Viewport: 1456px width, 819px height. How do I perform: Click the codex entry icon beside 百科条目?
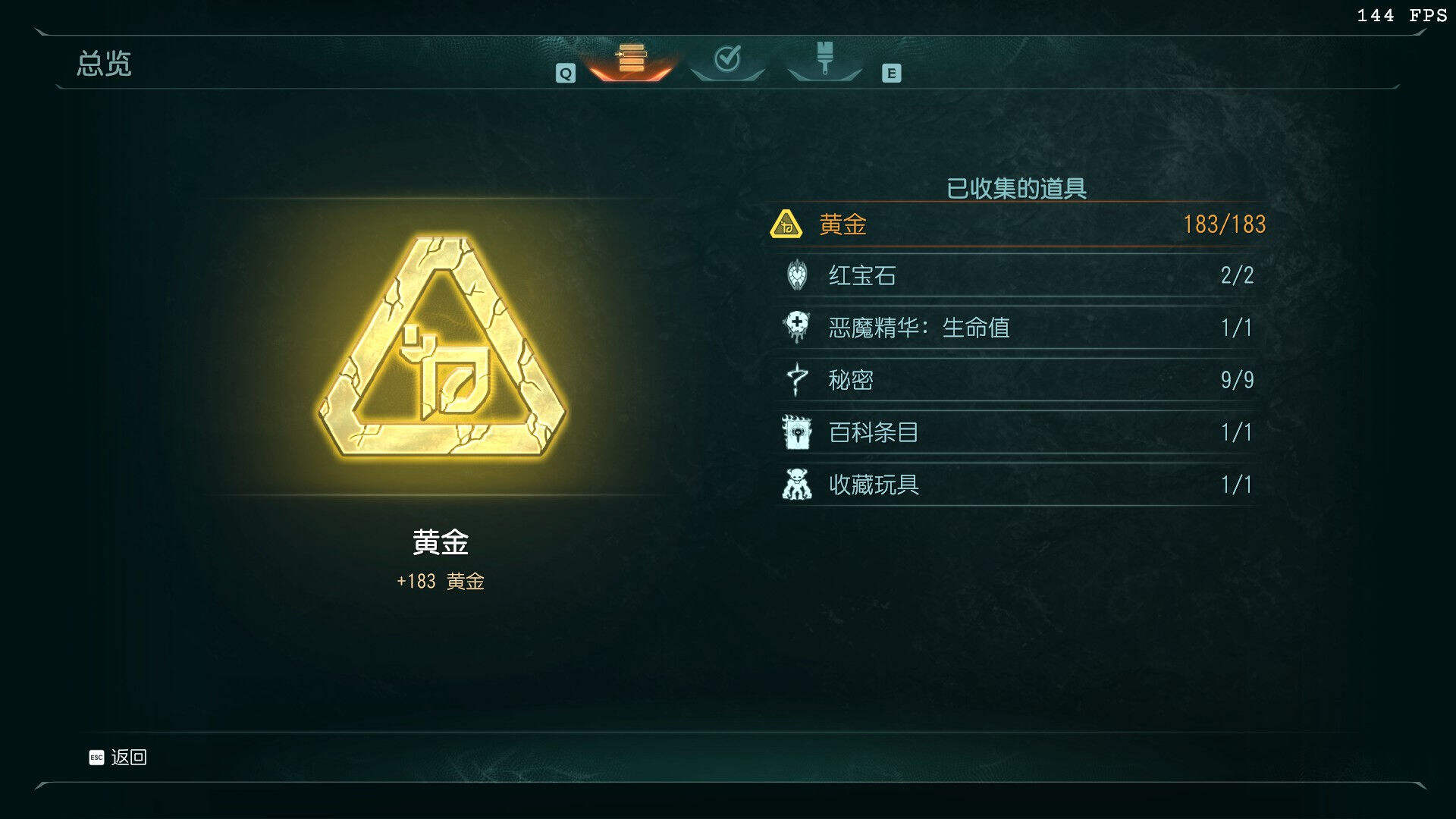[796, 431]
